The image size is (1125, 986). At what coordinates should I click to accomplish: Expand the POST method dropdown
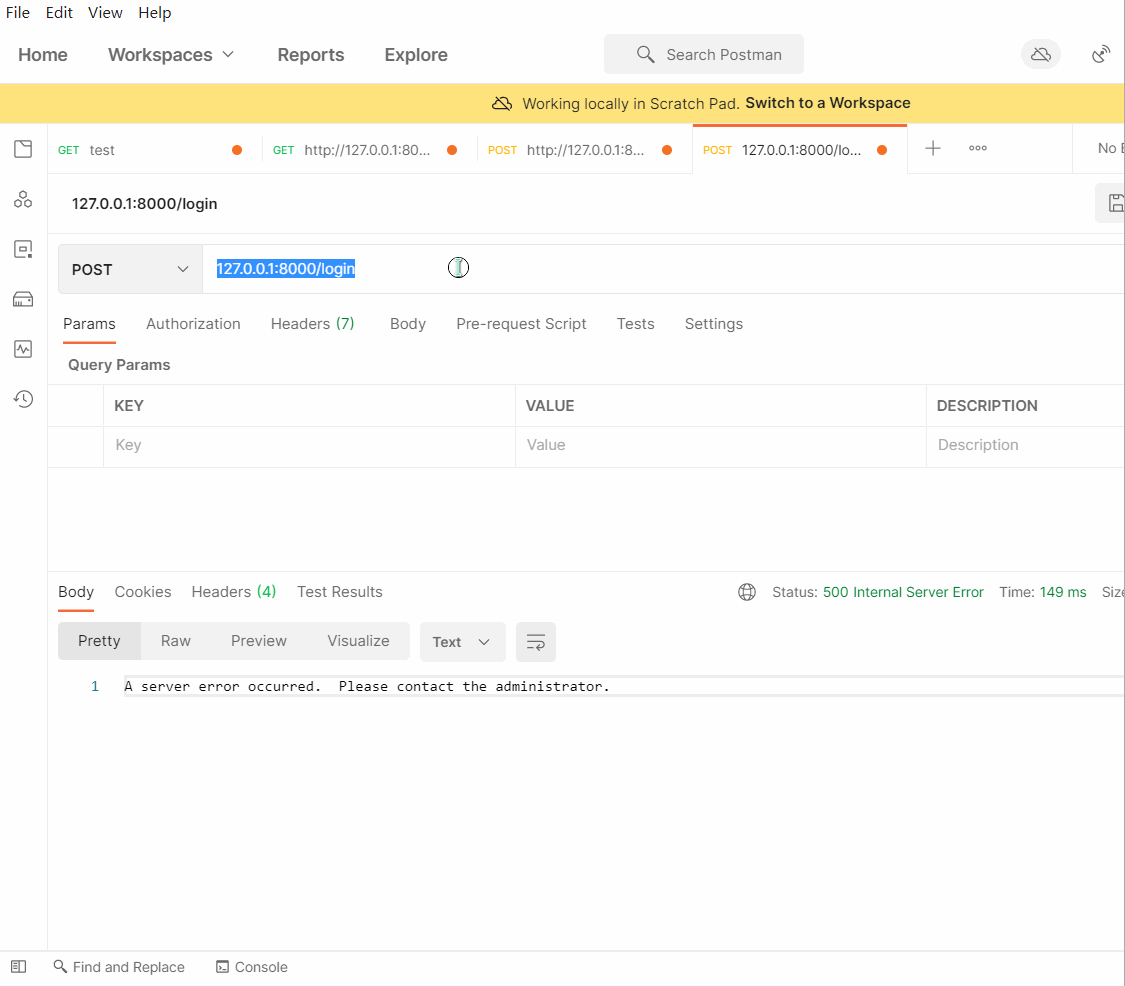click(x=130, y=270)
